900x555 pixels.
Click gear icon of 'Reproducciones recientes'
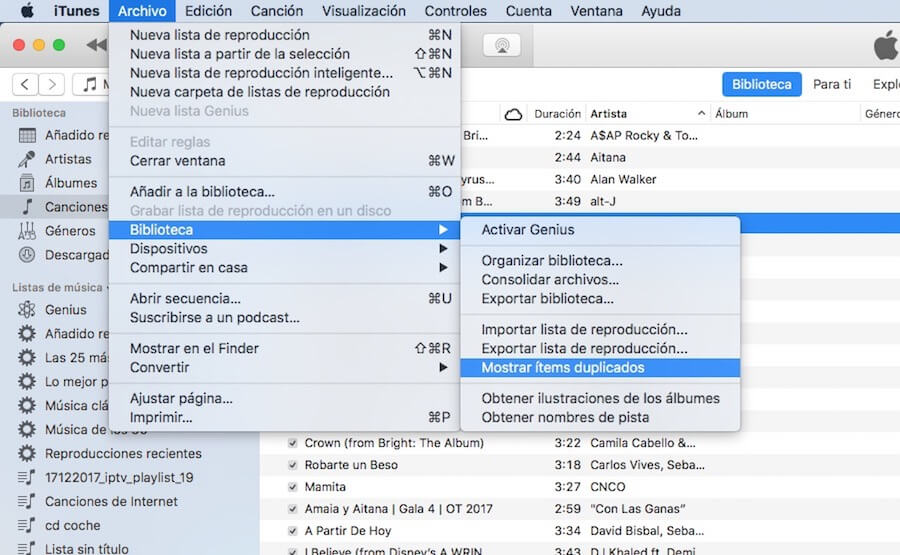click(x=27, y=453)
